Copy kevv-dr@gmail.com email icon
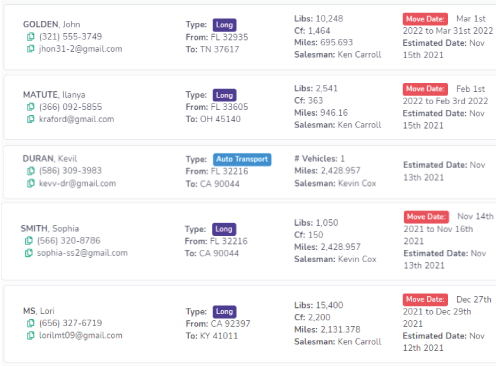 pyautogui.click(x=30, y=183)
